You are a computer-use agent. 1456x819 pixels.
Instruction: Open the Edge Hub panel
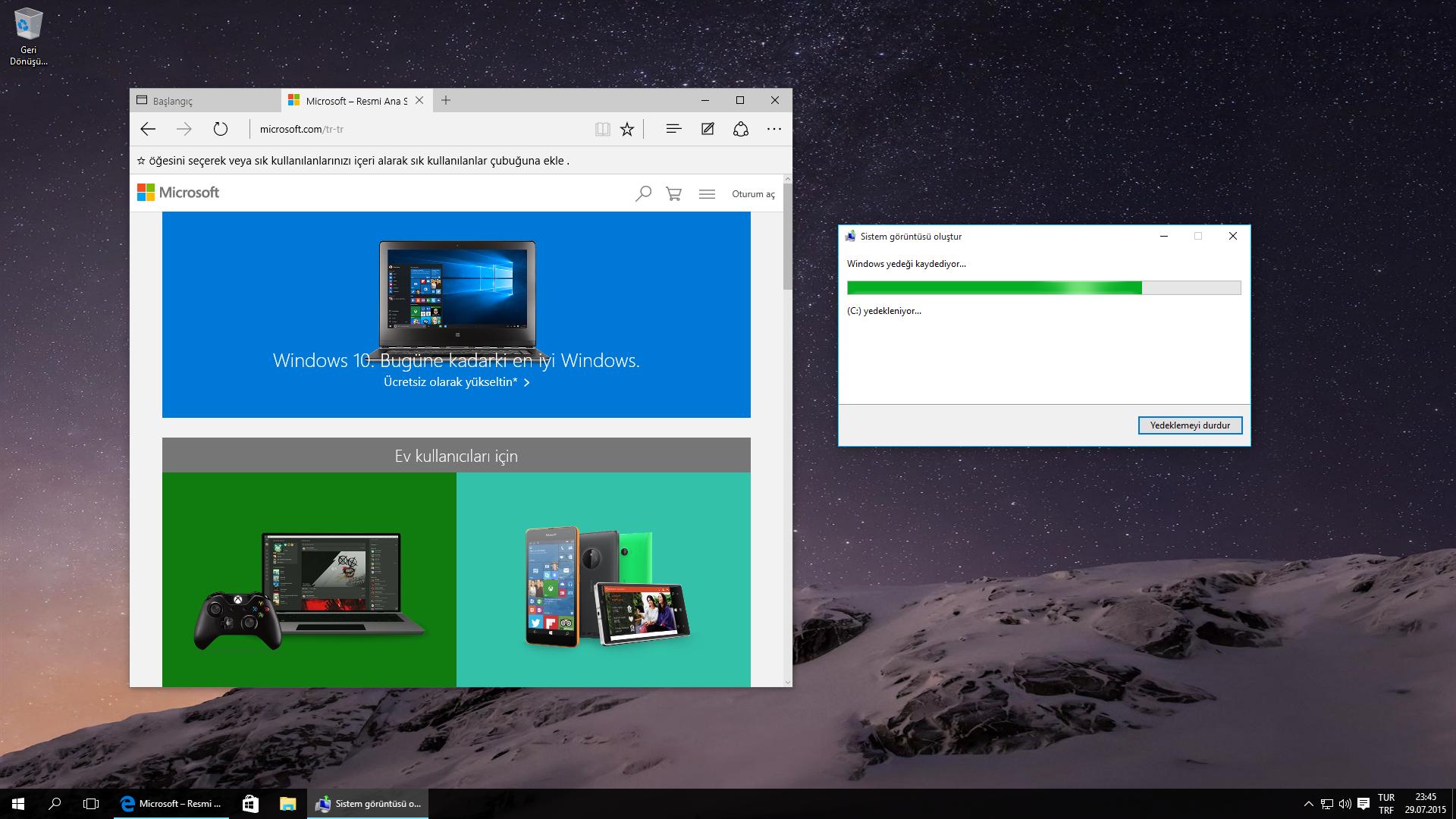673,129
